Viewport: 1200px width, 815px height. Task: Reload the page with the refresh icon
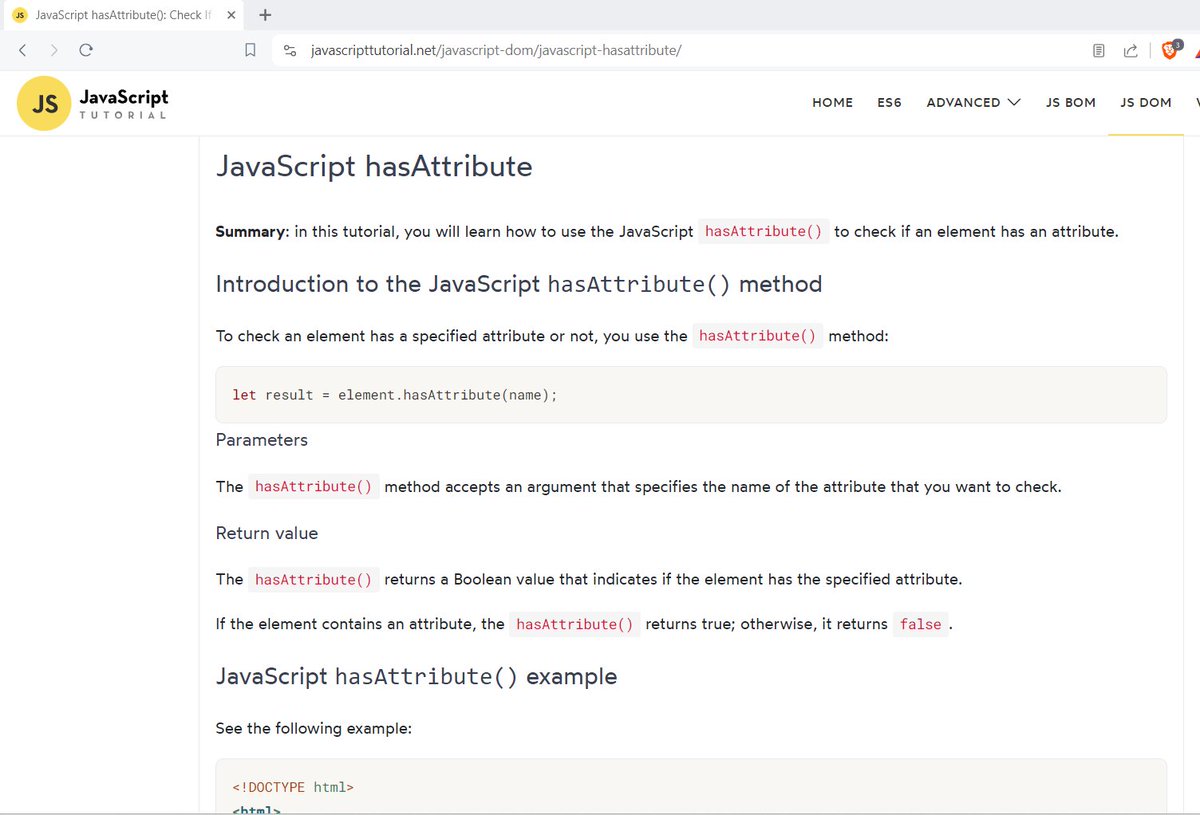tap(86, 50)
